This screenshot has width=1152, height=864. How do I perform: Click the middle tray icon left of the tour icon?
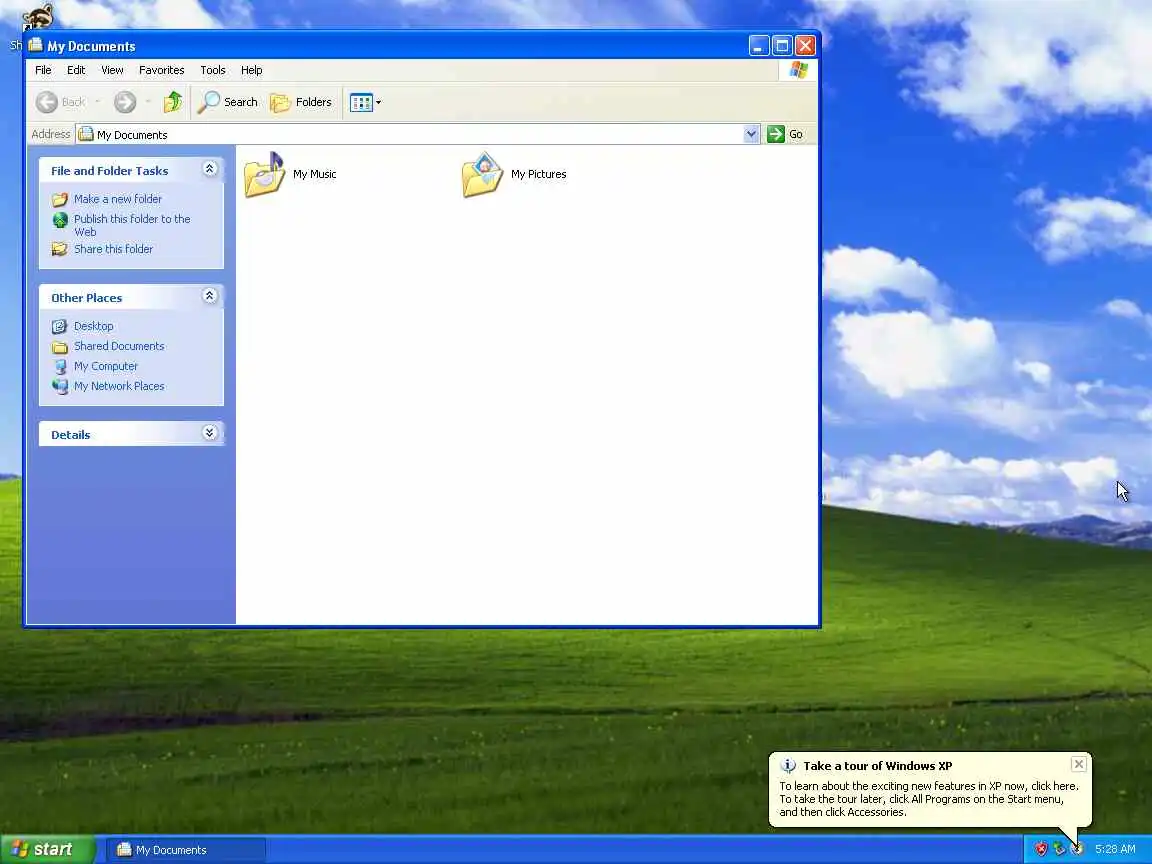coord(1059,849)
